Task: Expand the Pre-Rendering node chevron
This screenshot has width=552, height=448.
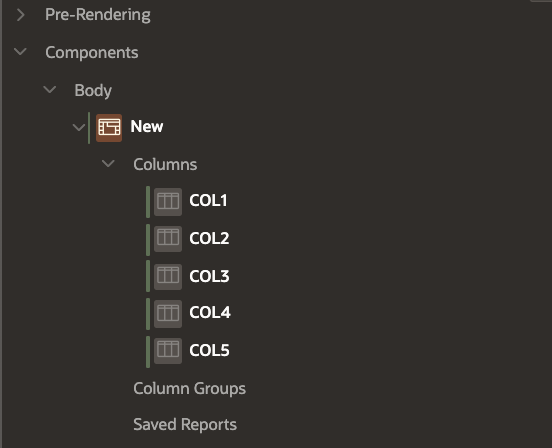Action: click(x=21, y=15)
